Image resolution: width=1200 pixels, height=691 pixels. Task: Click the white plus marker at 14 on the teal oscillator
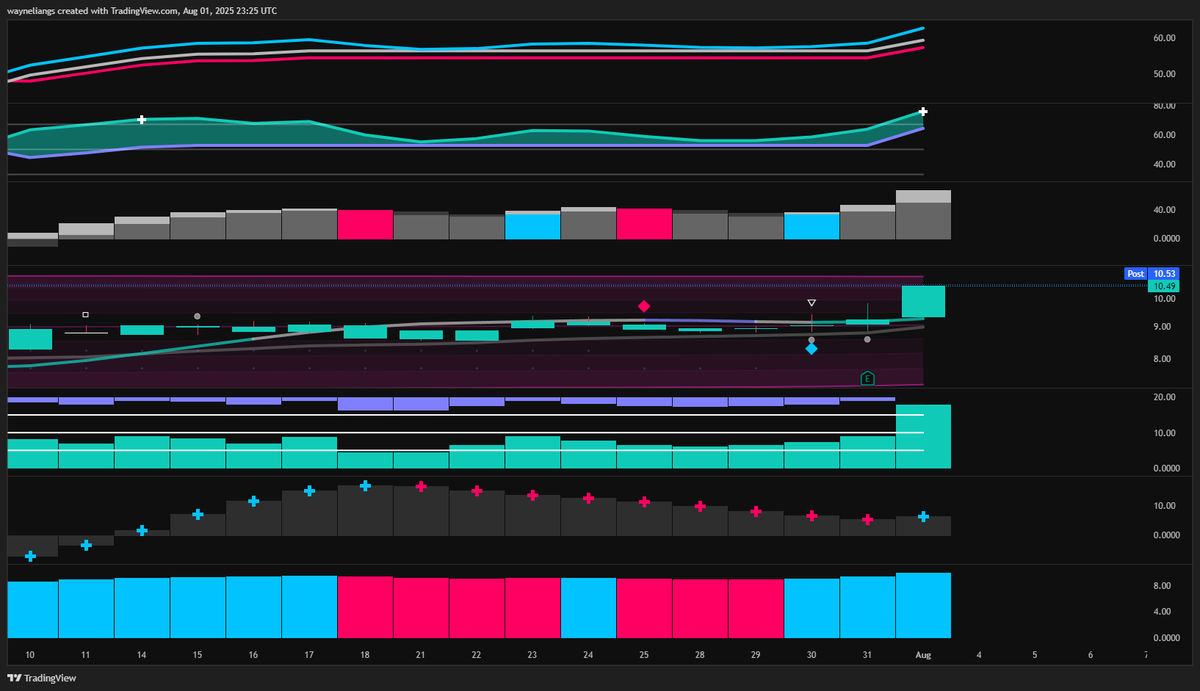[142, 119]
